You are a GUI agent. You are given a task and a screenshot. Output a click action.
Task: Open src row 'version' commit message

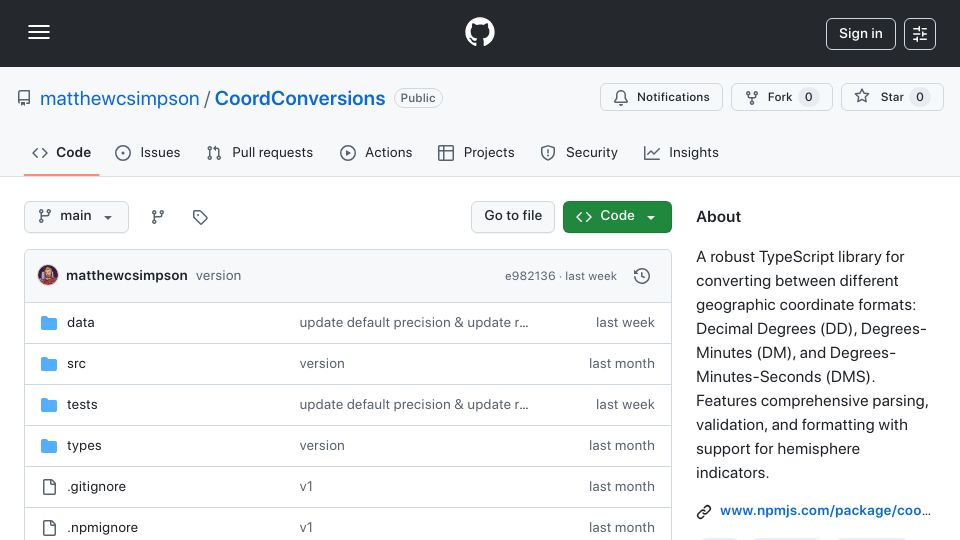[322, 364]
